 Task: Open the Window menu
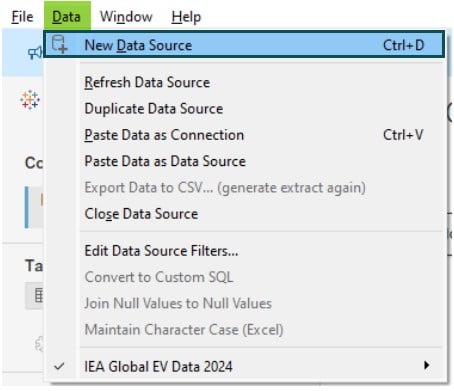click(126, 17)
